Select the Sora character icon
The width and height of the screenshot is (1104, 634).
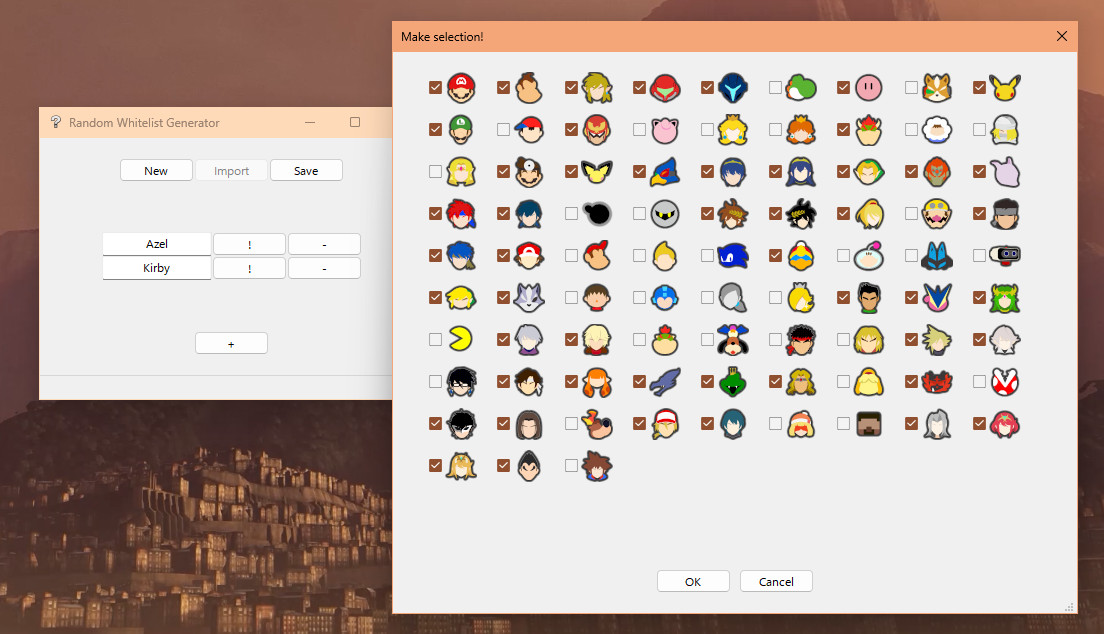[x=597, y=466]
